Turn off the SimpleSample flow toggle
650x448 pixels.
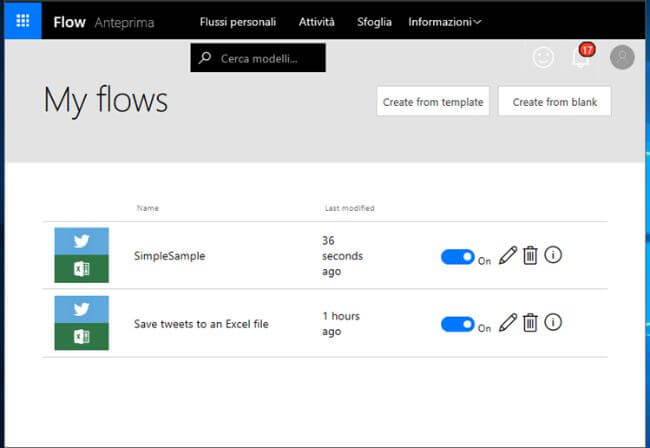click(x=457, y=257)
